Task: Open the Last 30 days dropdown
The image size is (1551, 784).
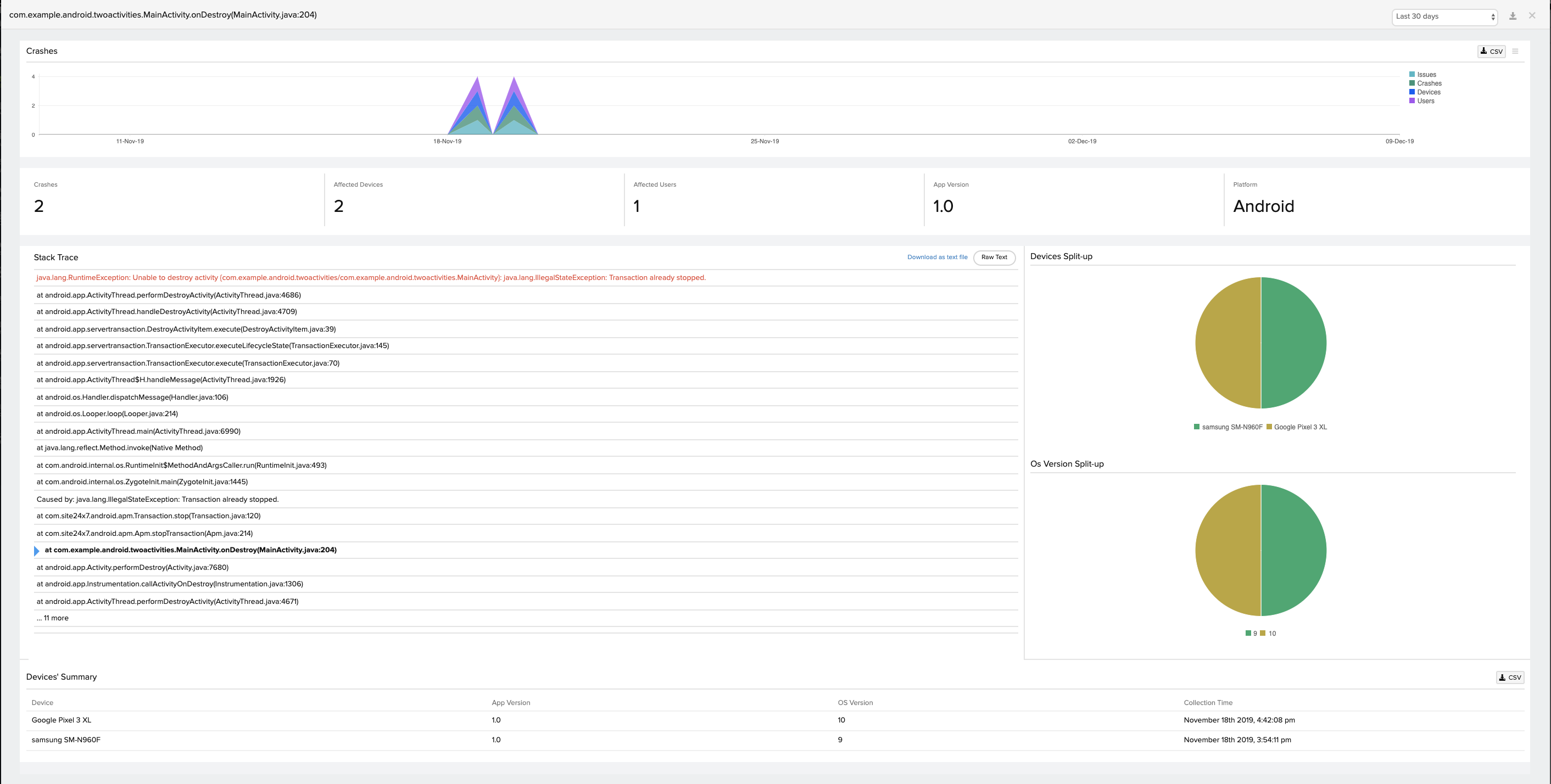Action: (1444, 16)
